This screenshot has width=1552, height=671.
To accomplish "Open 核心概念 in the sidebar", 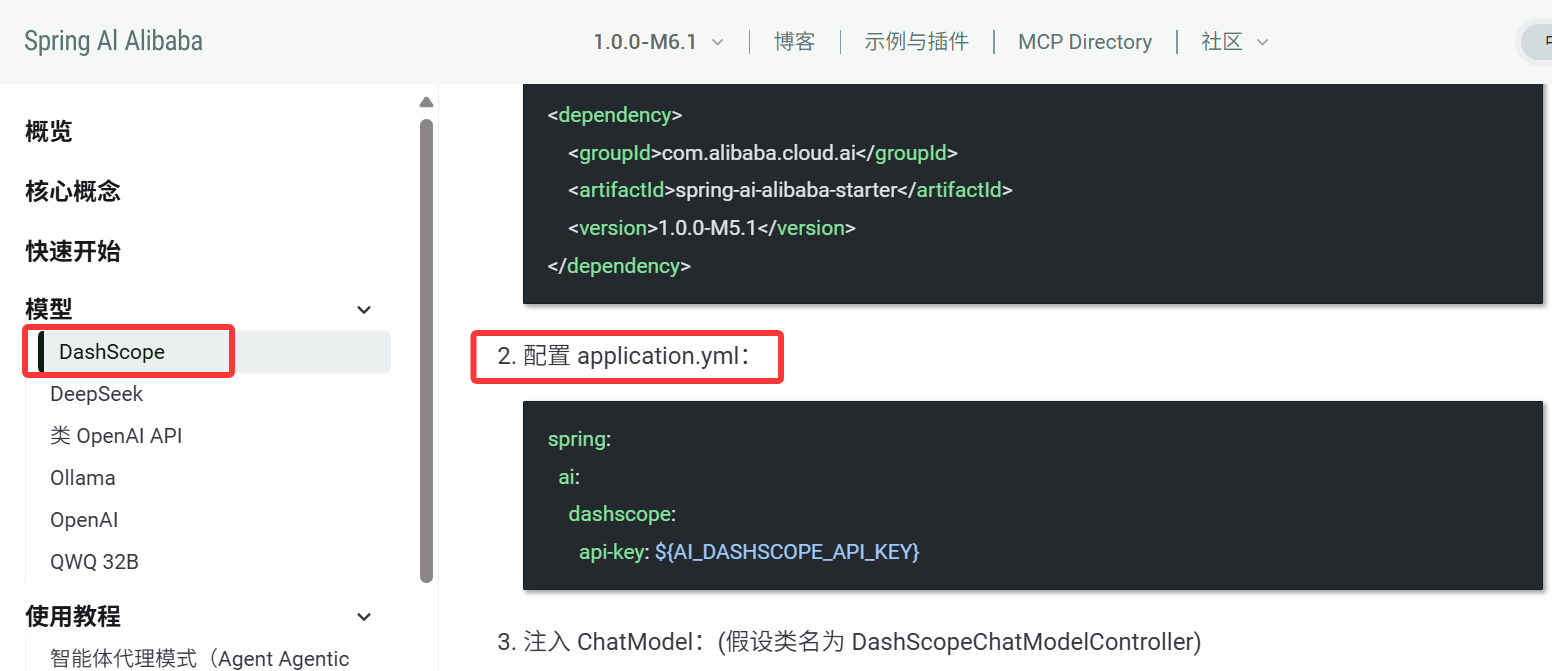I will point(73,191).
